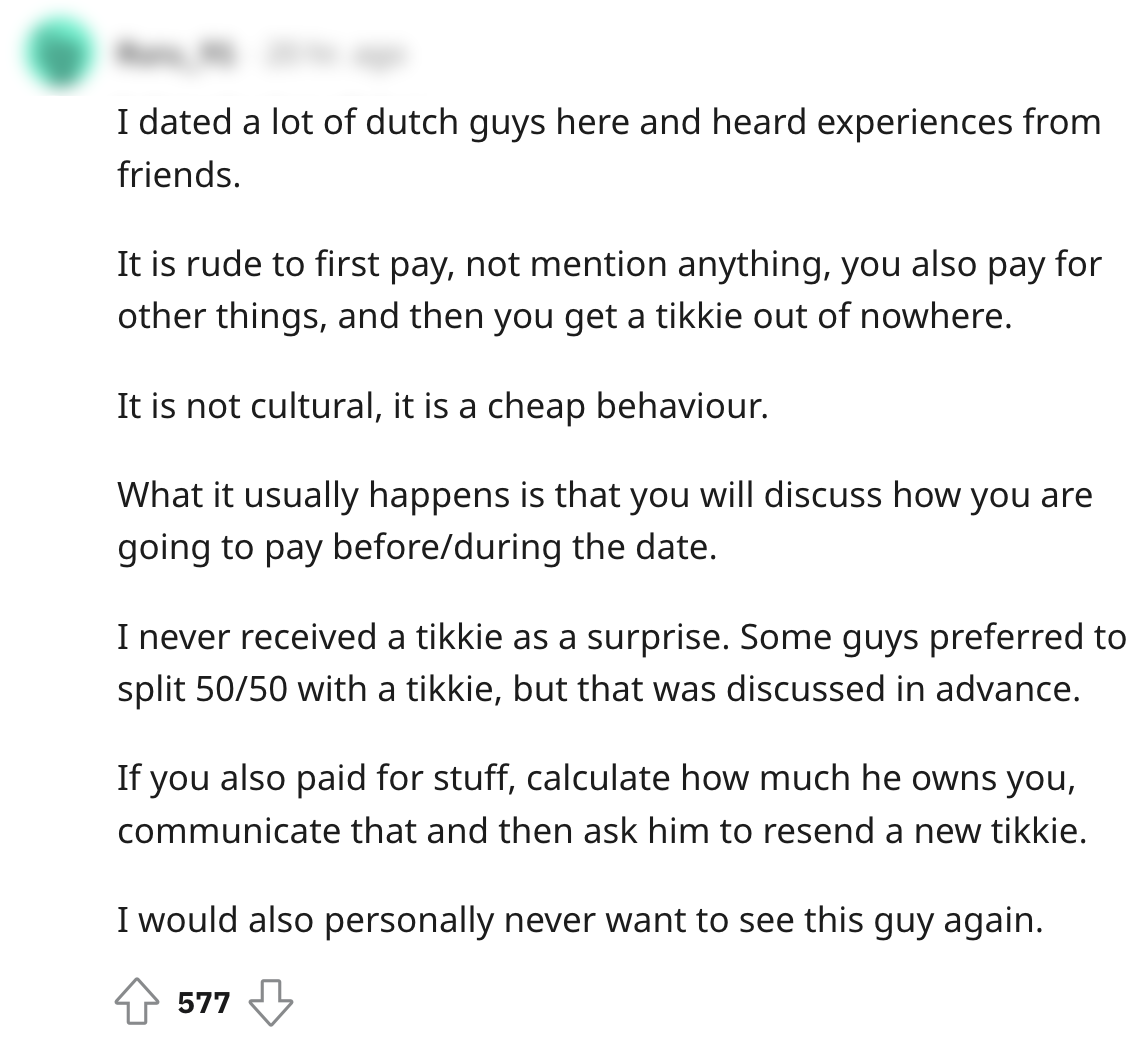Click the "It is not cultural" sentence
This screenshot has width=1144, height=1054.
(x=442, y=408)
